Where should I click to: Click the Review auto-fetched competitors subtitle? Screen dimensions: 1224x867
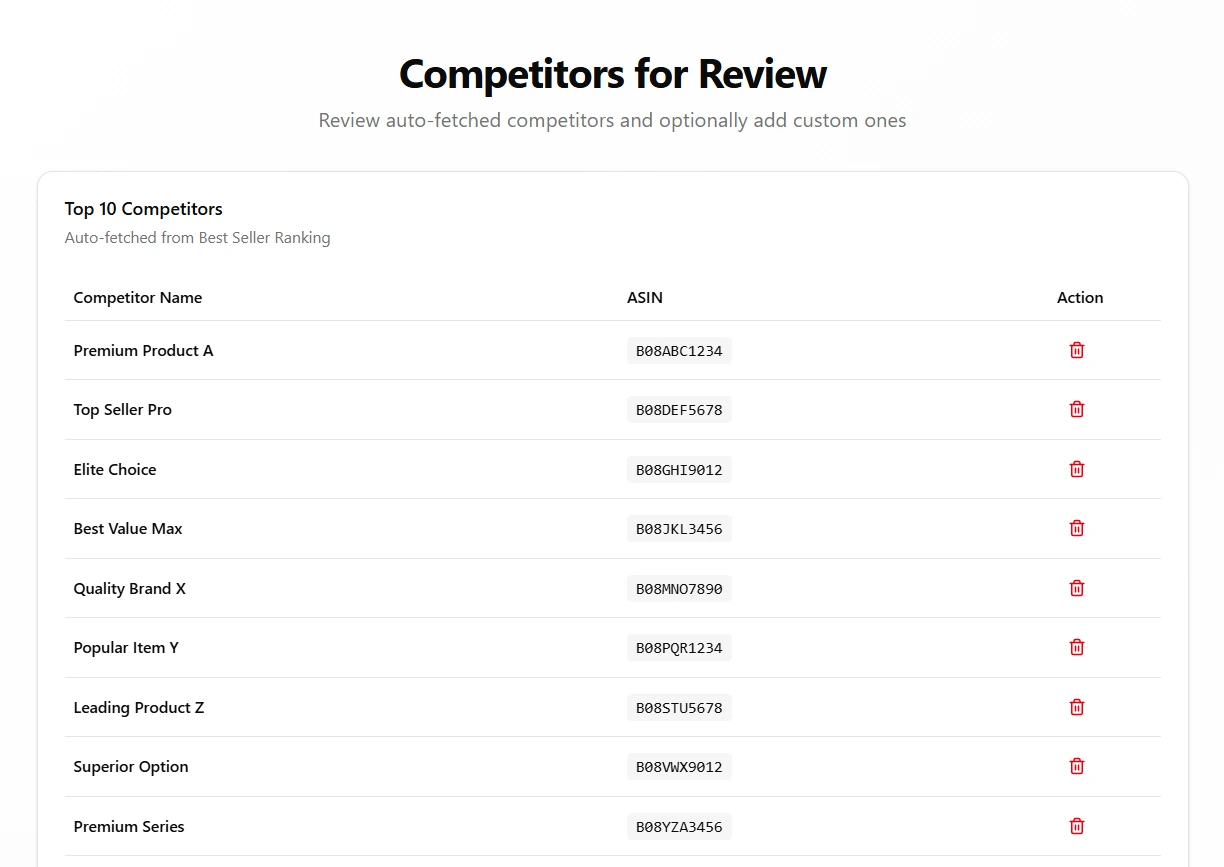click(612, 120)
